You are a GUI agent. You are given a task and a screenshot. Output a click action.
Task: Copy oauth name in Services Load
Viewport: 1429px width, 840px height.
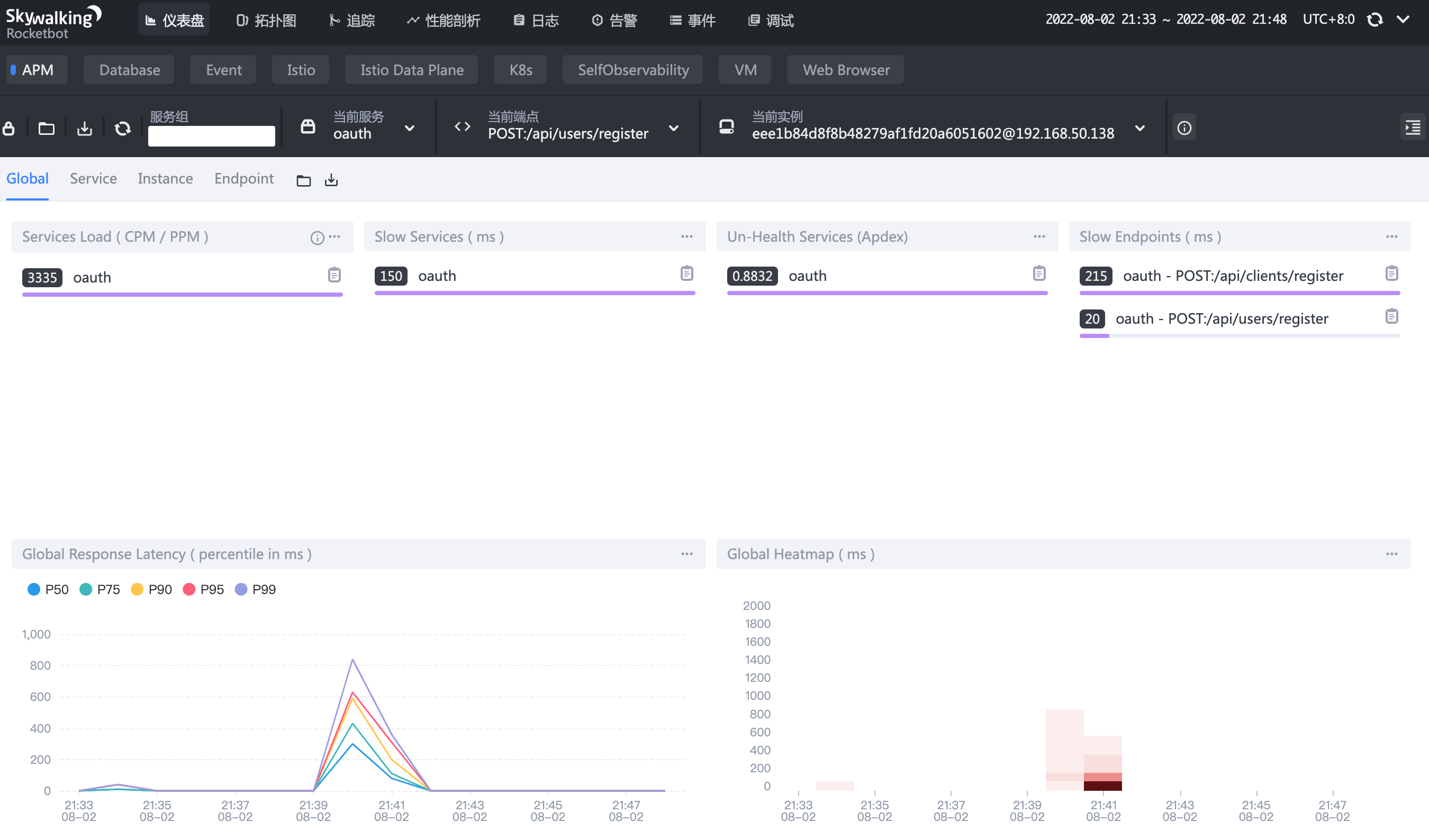334,275
